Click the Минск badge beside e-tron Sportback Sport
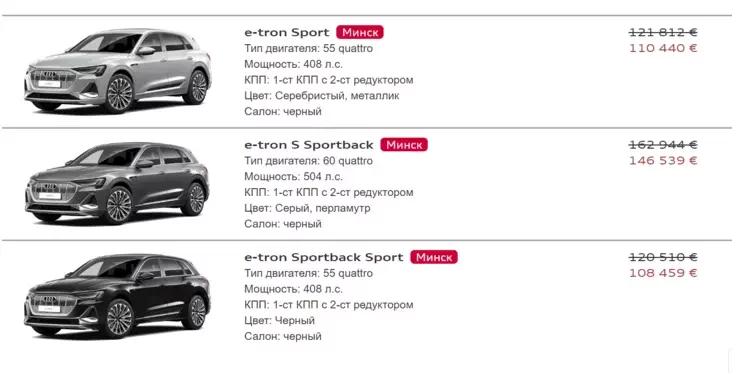The width and height of the screenshot is (732, 373). coord(434,257)
